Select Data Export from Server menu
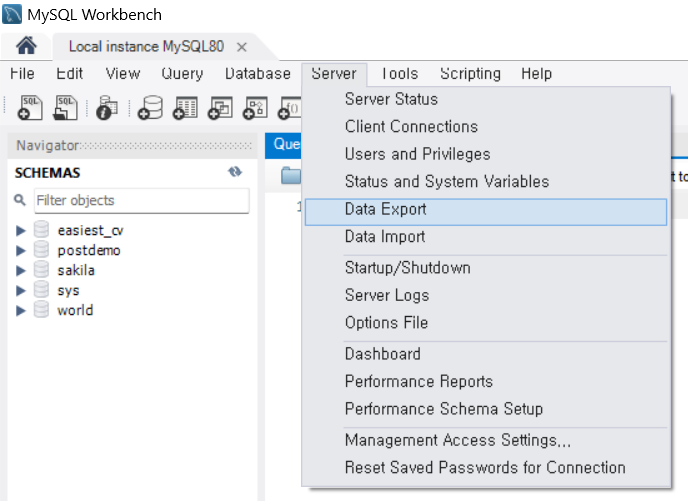Image resolution: width=688 pixels, height=501 pixels. pyautogui.click(x=385, y=210)
